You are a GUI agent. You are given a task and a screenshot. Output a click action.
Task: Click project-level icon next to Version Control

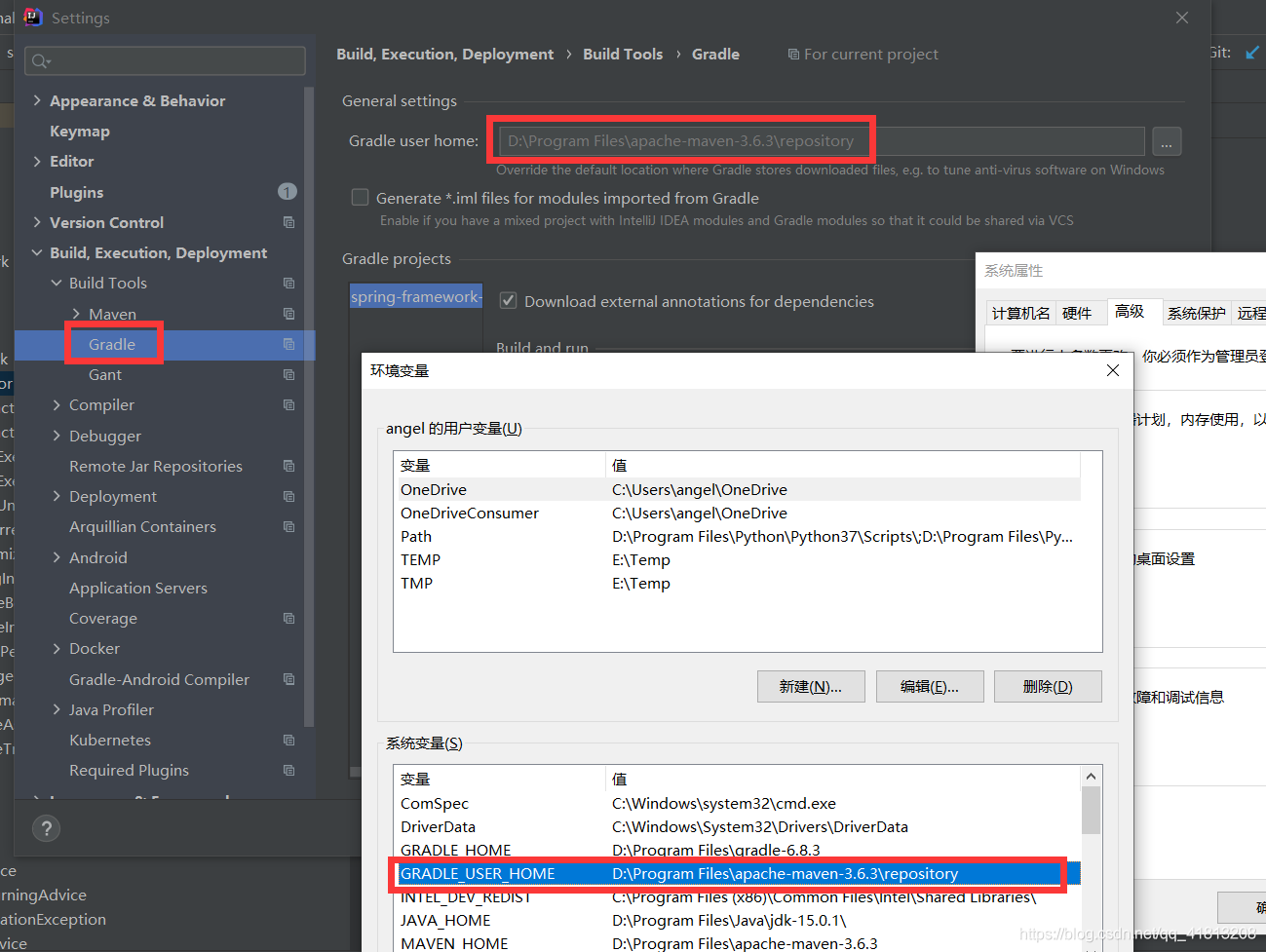coord(288,222)
